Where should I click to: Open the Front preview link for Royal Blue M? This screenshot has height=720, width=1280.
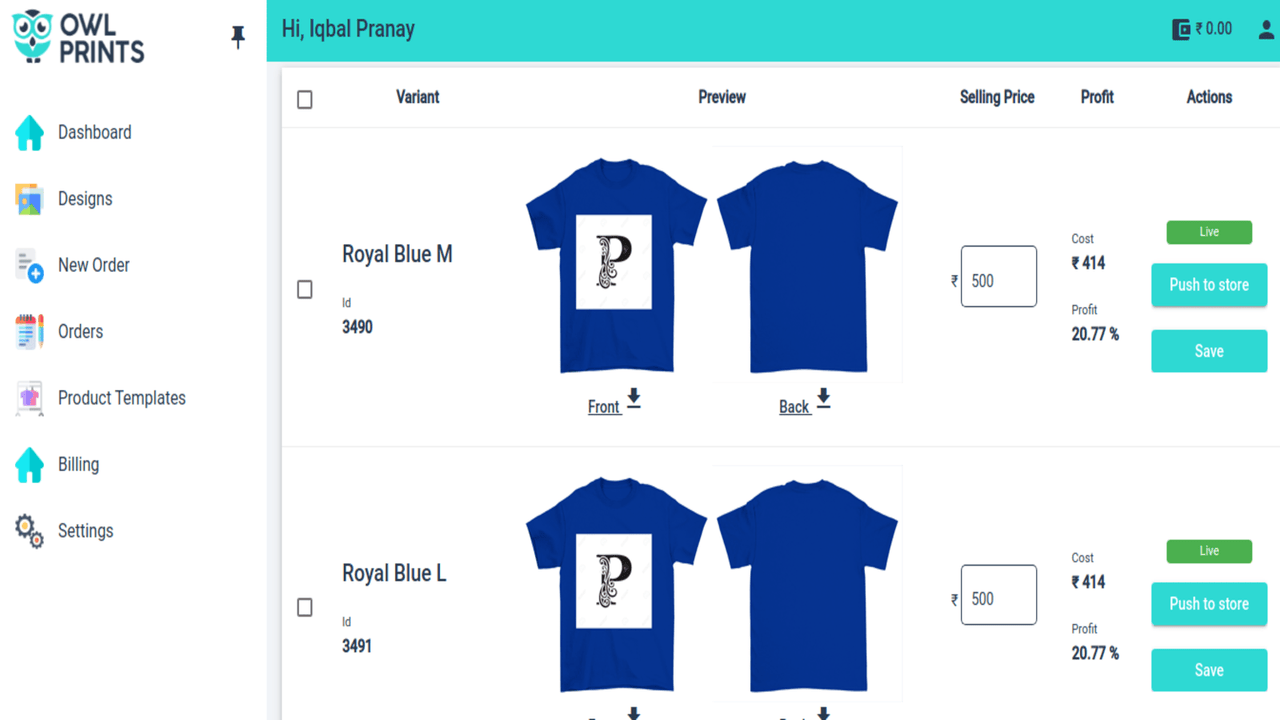(604, 407)
